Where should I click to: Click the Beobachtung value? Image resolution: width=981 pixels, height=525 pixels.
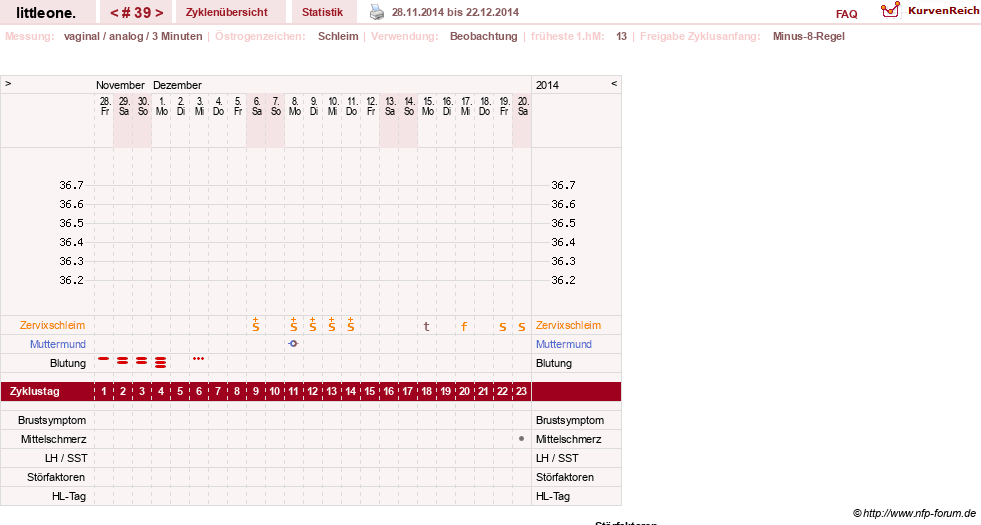(484, 36)
